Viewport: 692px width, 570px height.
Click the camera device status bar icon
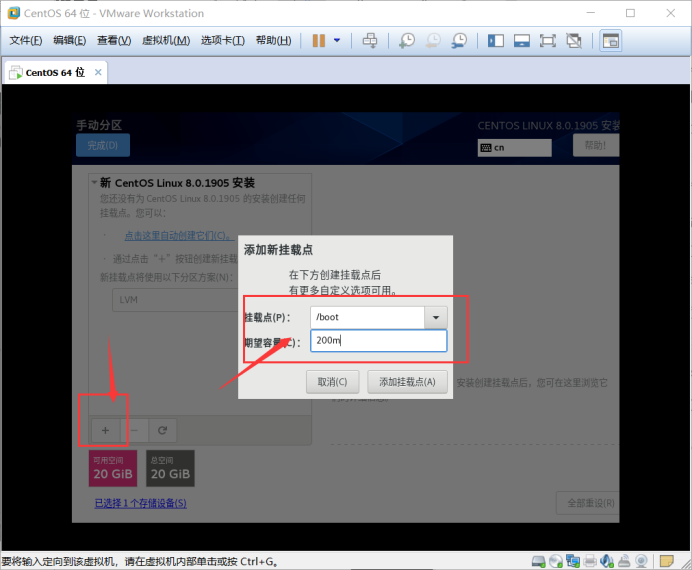point(641,561)
